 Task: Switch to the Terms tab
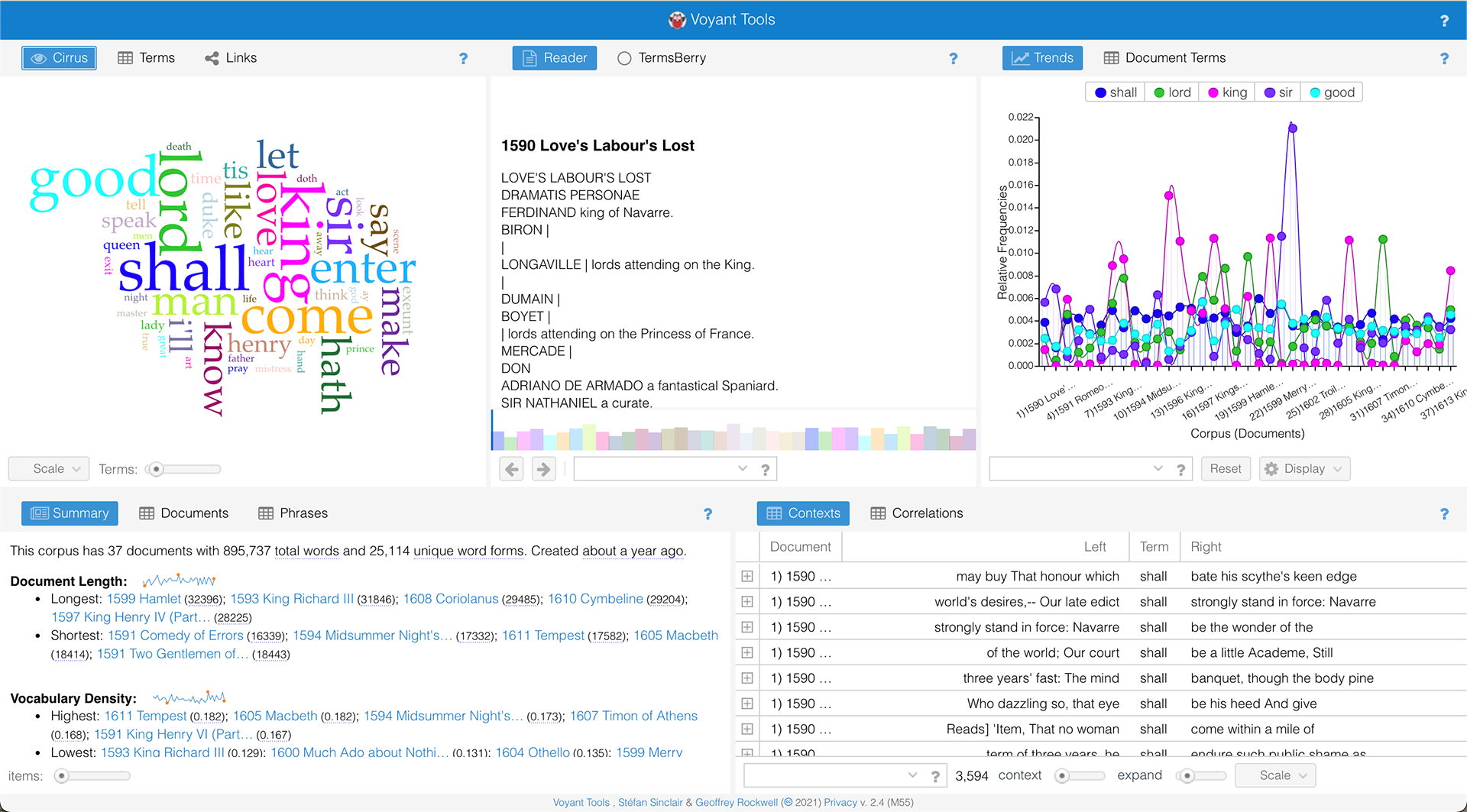147,58
